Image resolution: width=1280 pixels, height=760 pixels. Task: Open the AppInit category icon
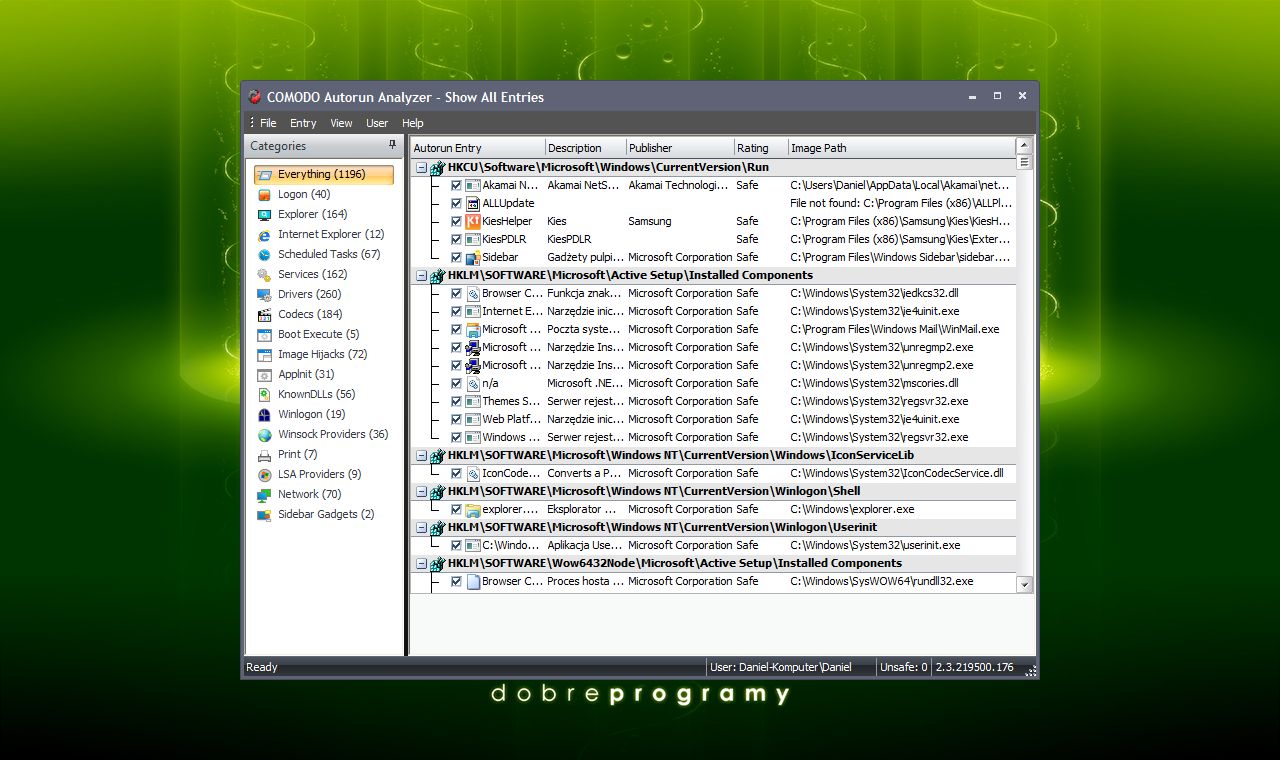[x=264, y=375]
